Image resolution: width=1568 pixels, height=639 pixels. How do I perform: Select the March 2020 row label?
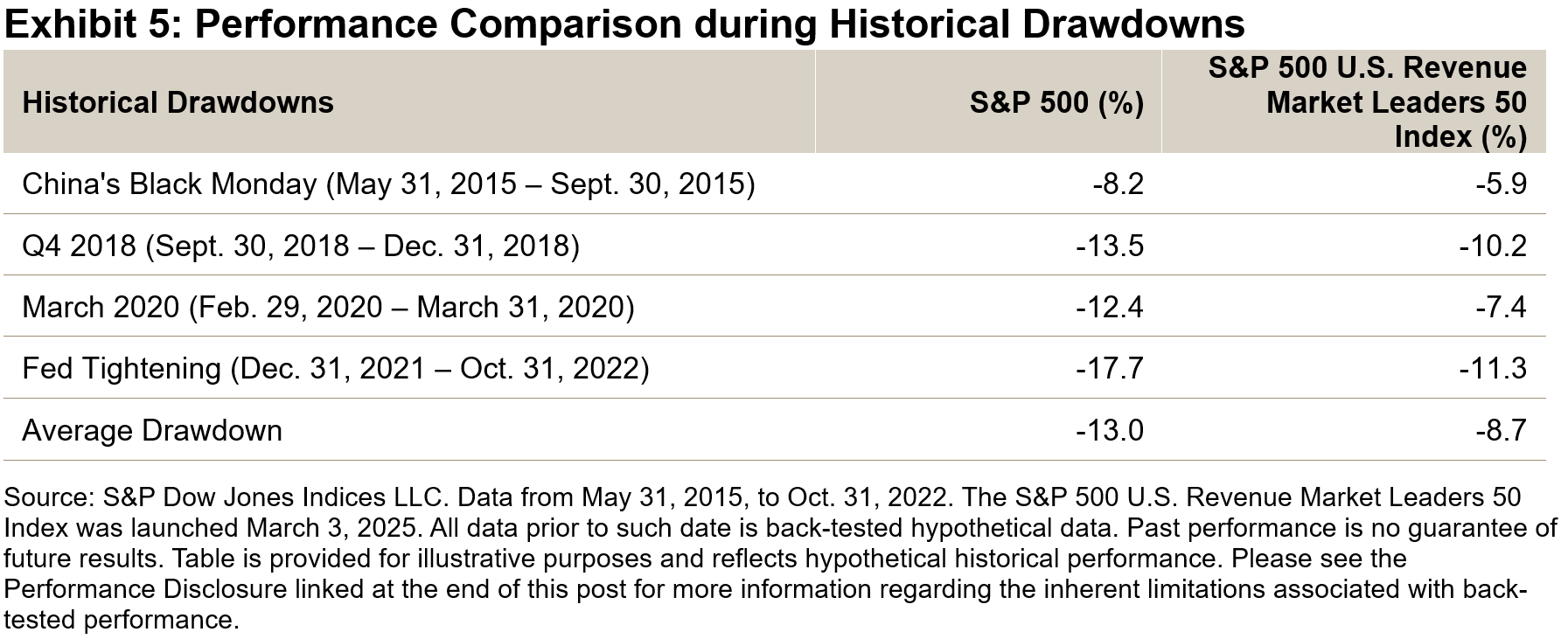[x=328, y=308]
